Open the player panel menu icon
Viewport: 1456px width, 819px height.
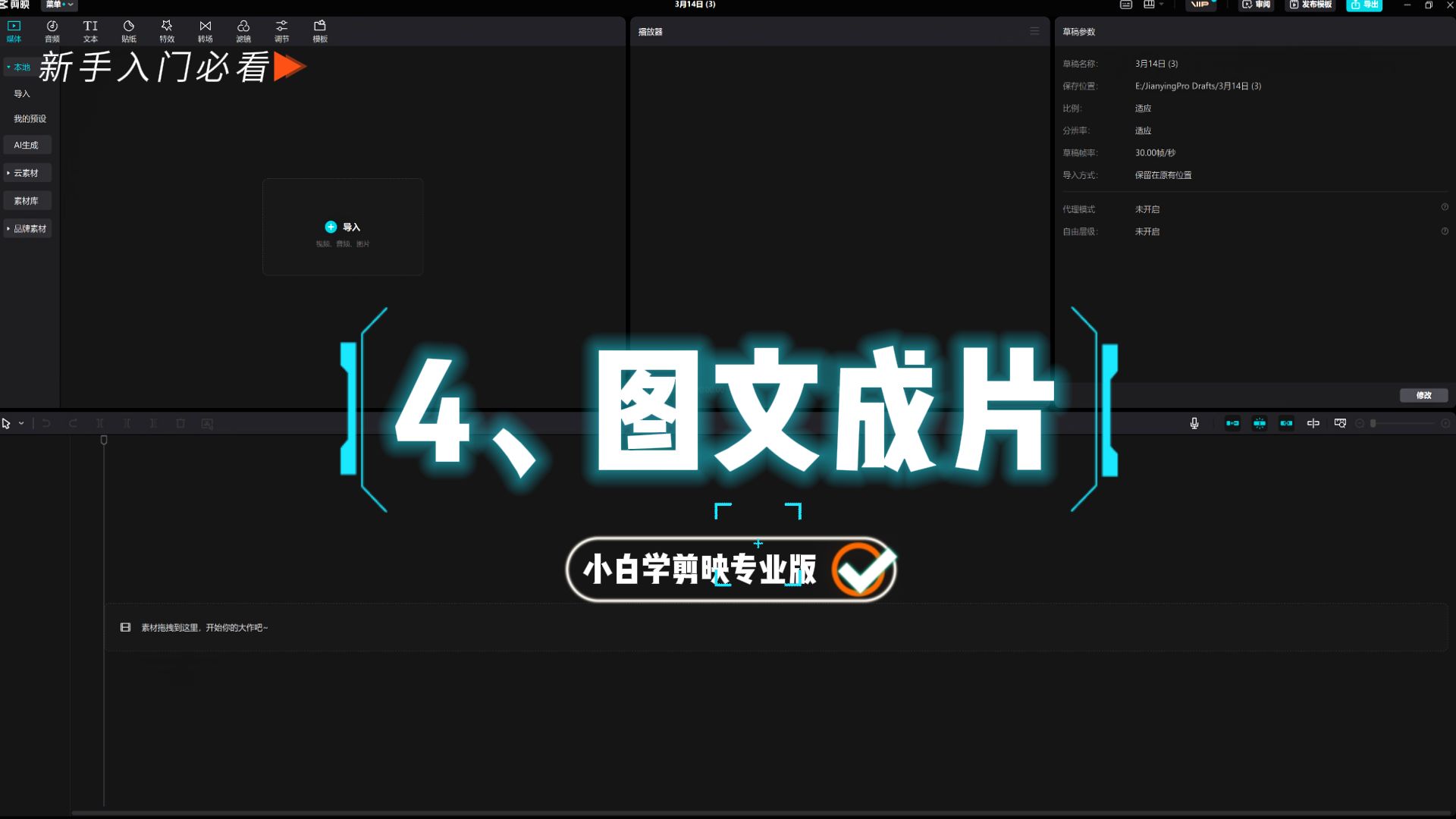coord(1034,31)
